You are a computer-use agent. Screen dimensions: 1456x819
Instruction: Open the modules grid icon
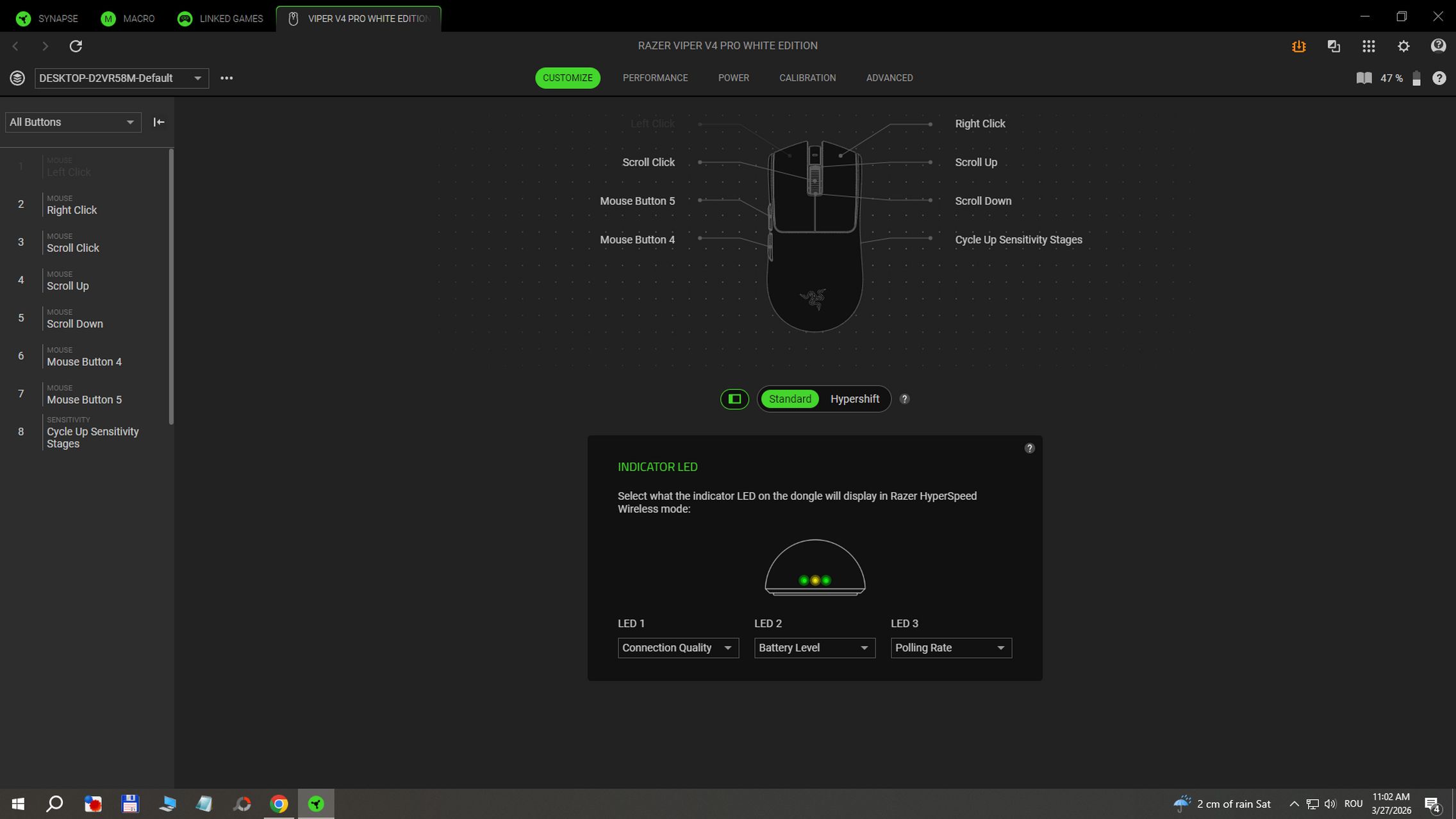pyautogui.click(x=1368, y=46)
